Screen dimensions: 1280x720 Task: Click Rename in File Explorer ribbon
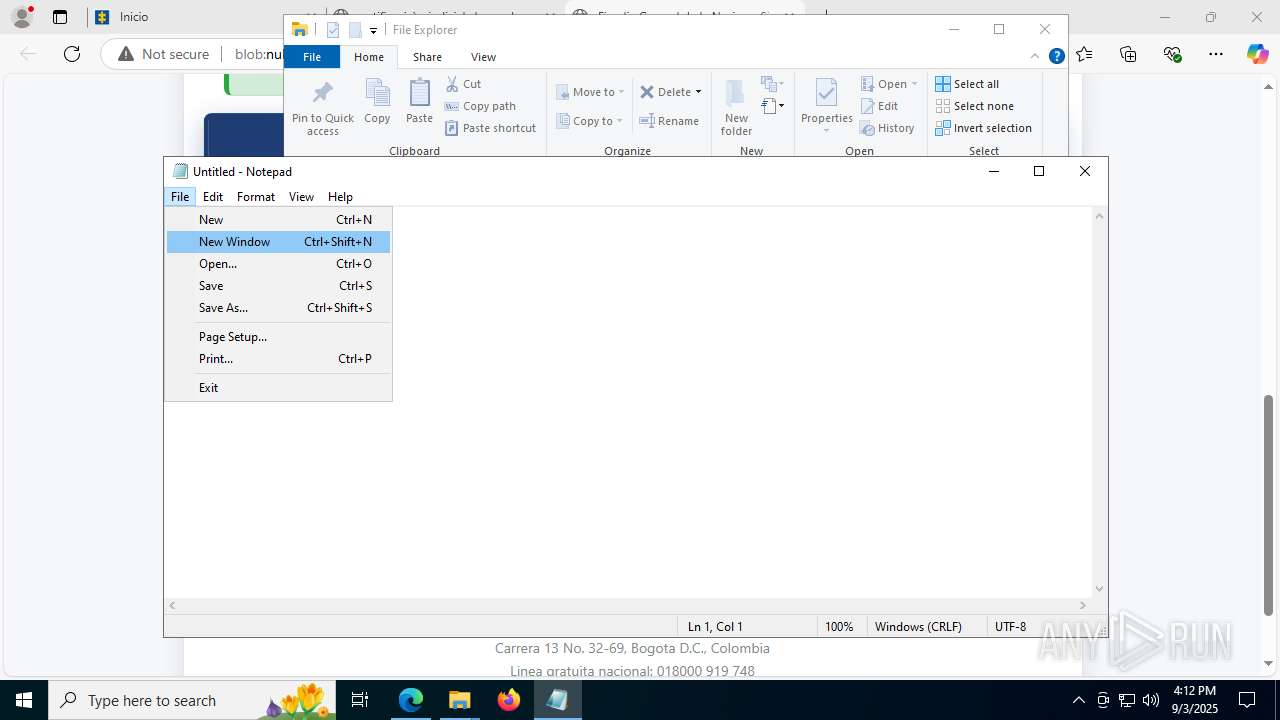point(669,121)
